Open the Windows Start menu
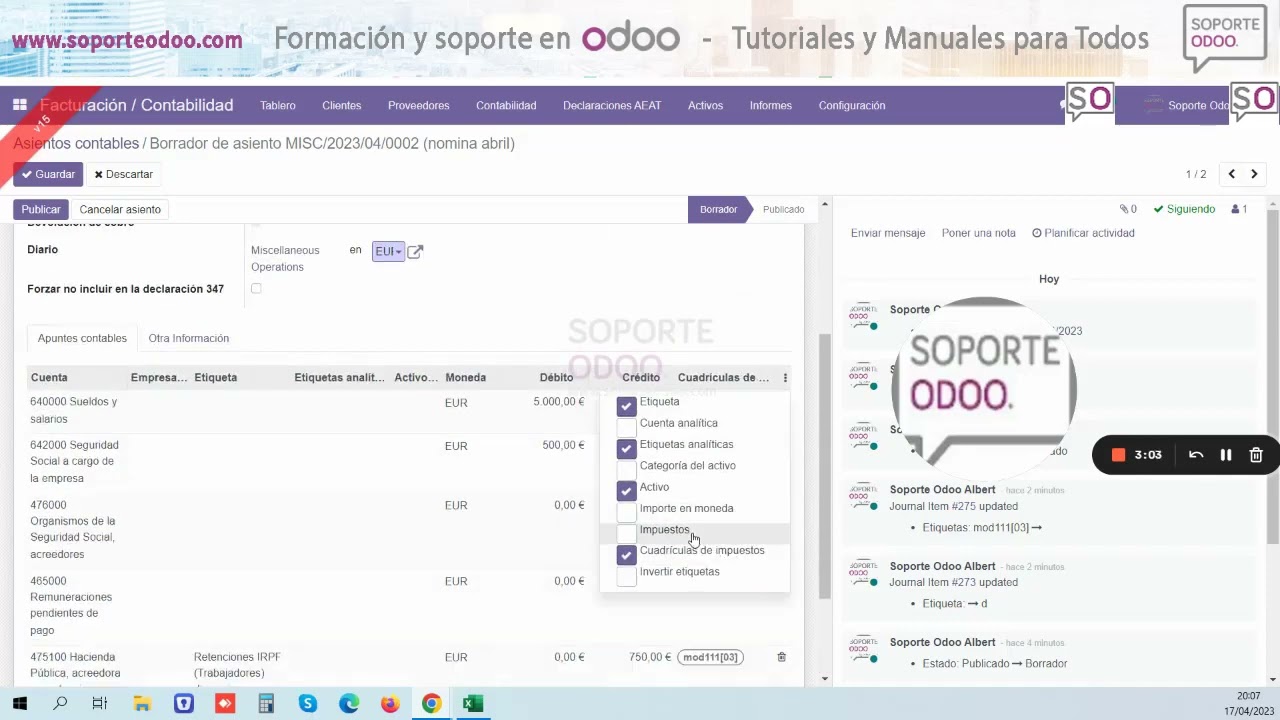 coord(20,704)
